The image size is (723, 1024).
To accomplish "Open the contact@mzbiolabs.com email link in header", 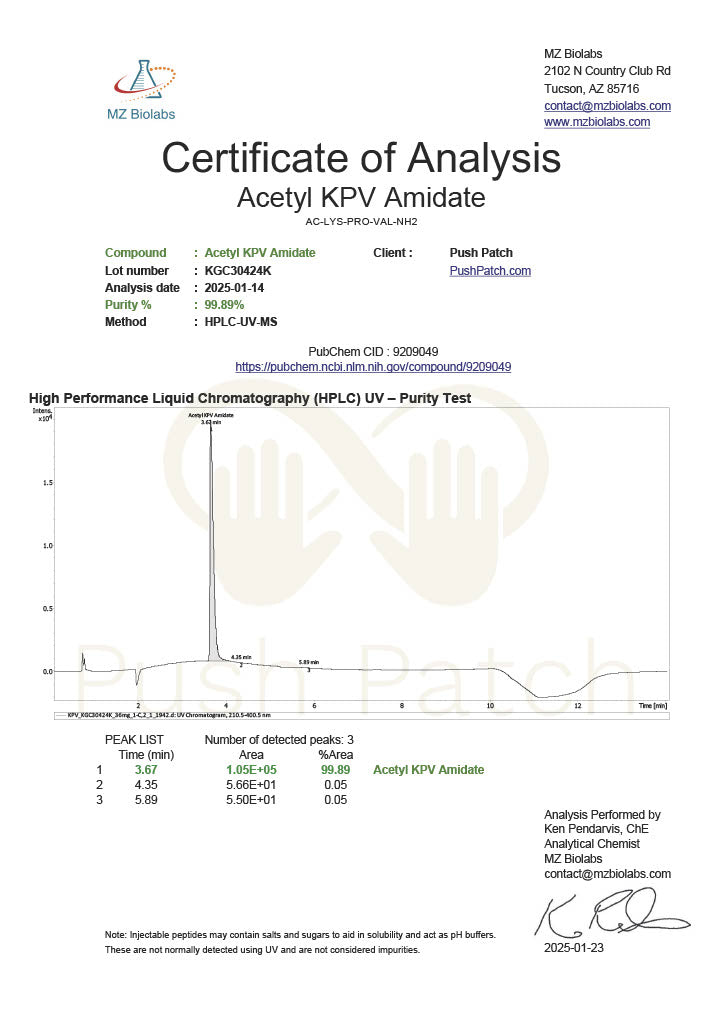I will 607,106.
